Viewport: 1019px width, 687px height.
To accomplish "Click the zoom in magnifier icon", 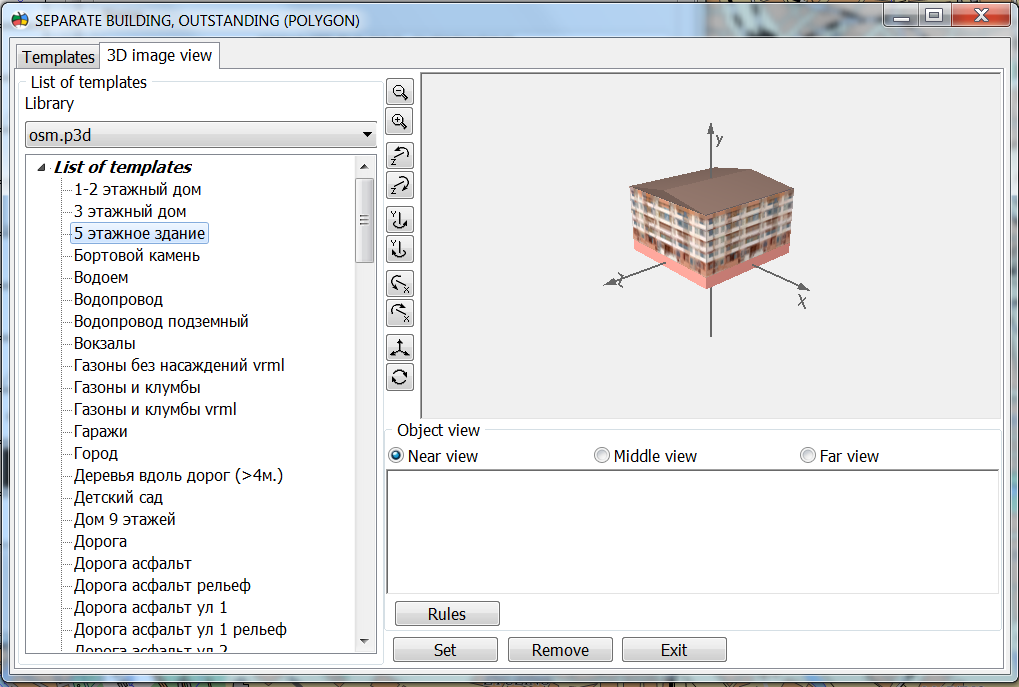I will [400, 122].
